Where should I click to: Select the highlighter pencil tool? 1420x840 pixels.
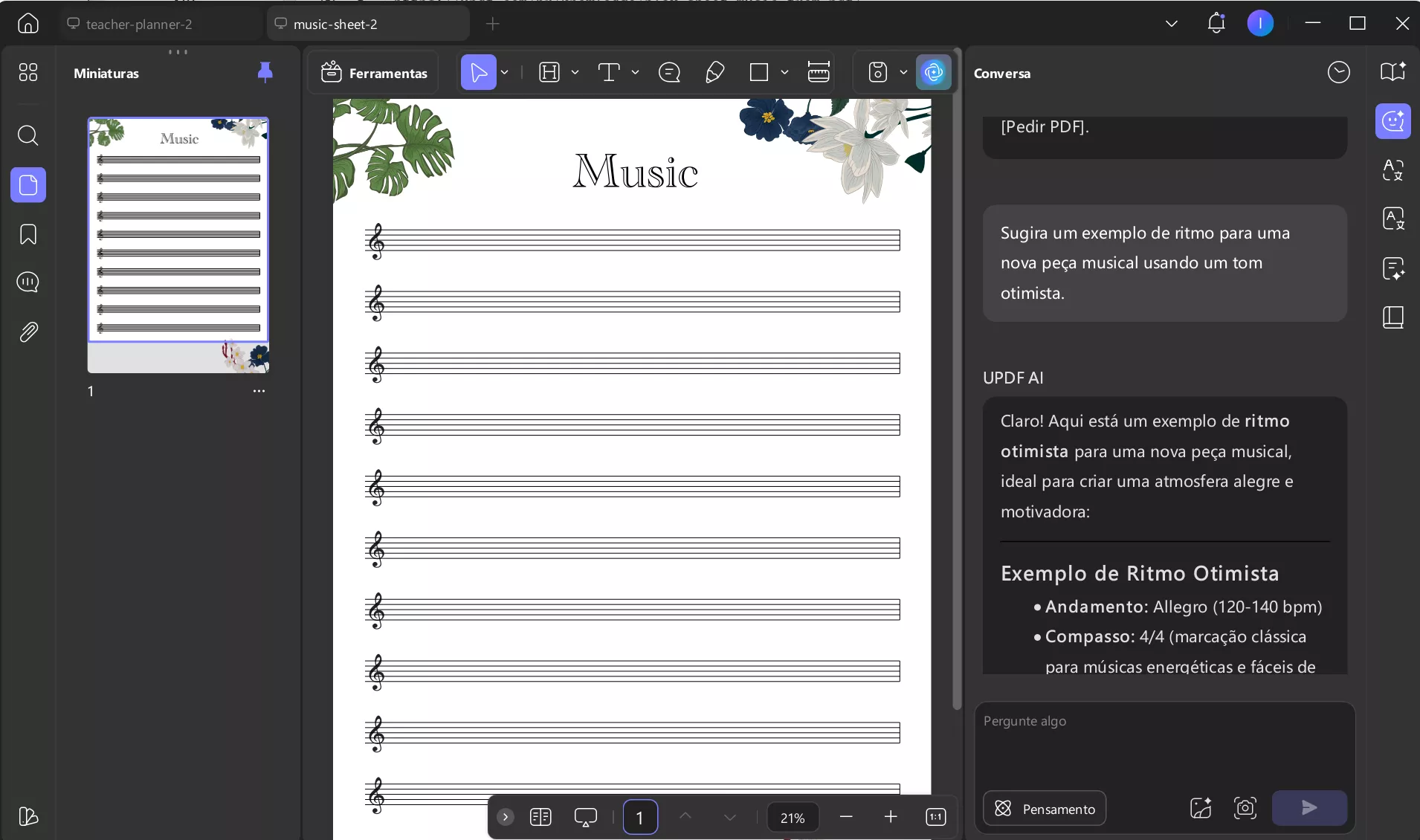(x=713, y=72)
